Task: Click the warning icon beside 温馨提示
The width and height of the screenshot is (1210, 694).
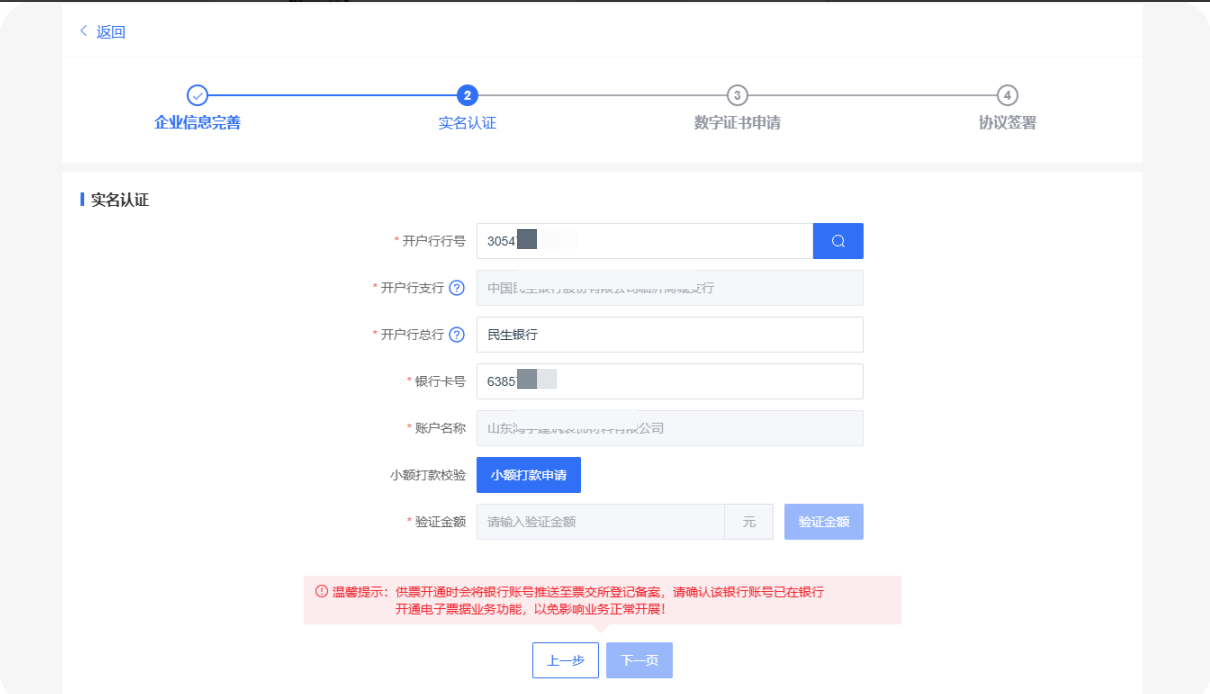Action: (322, 591)
